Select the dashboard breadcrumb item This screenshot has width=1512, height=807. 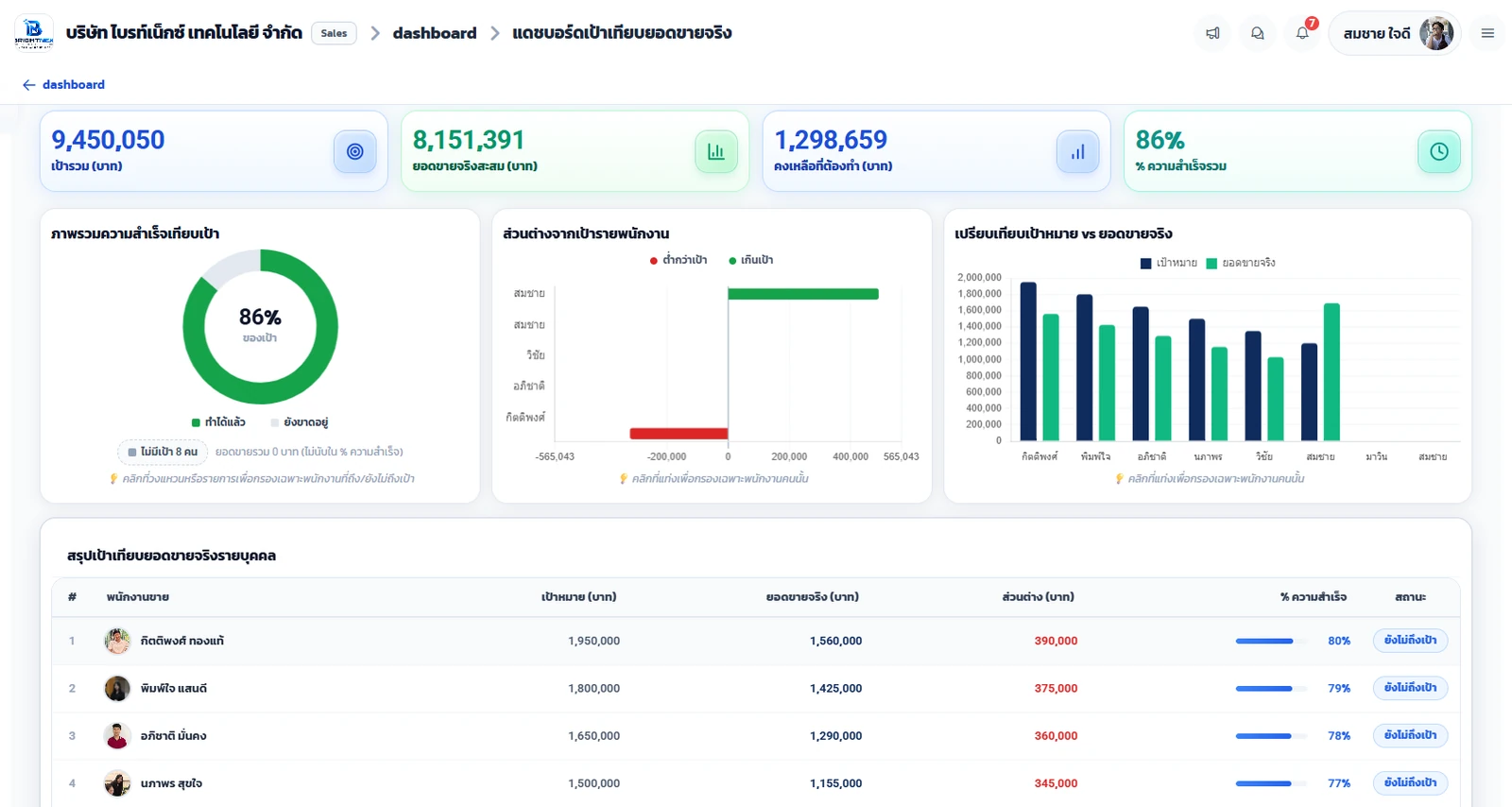click(x=435, y=33)
